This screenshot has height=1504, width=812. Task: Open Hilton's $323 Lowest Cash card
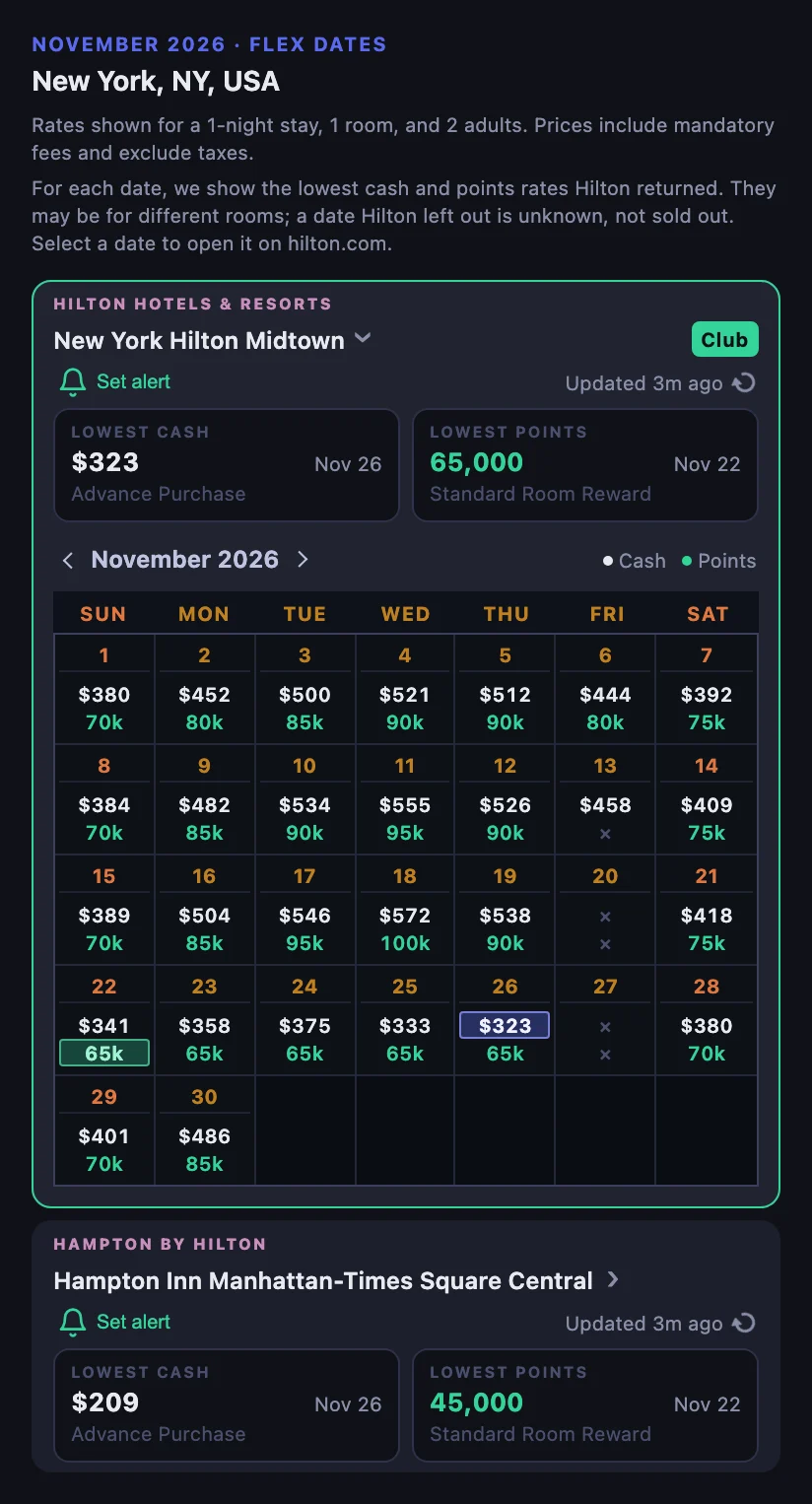click(x=227, y=465)
